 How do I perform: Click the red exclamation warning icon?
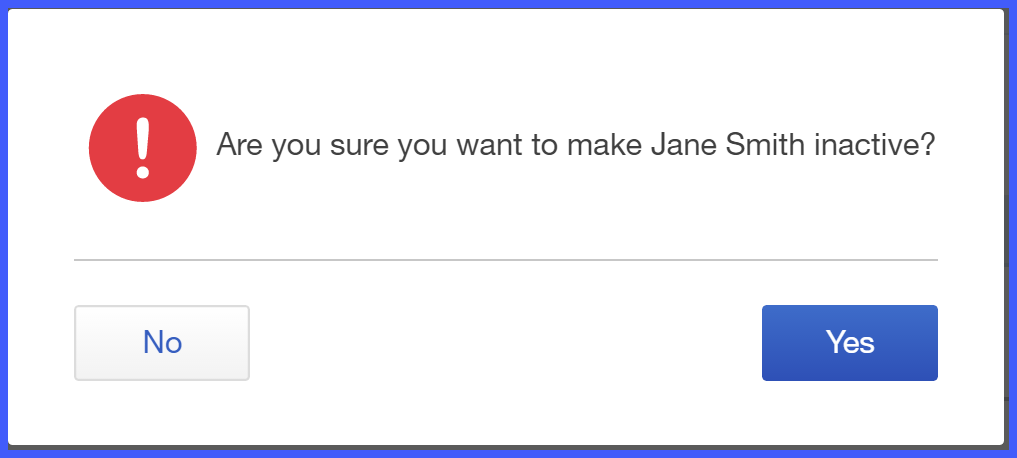pyautogui.click(x=143, y=148)
